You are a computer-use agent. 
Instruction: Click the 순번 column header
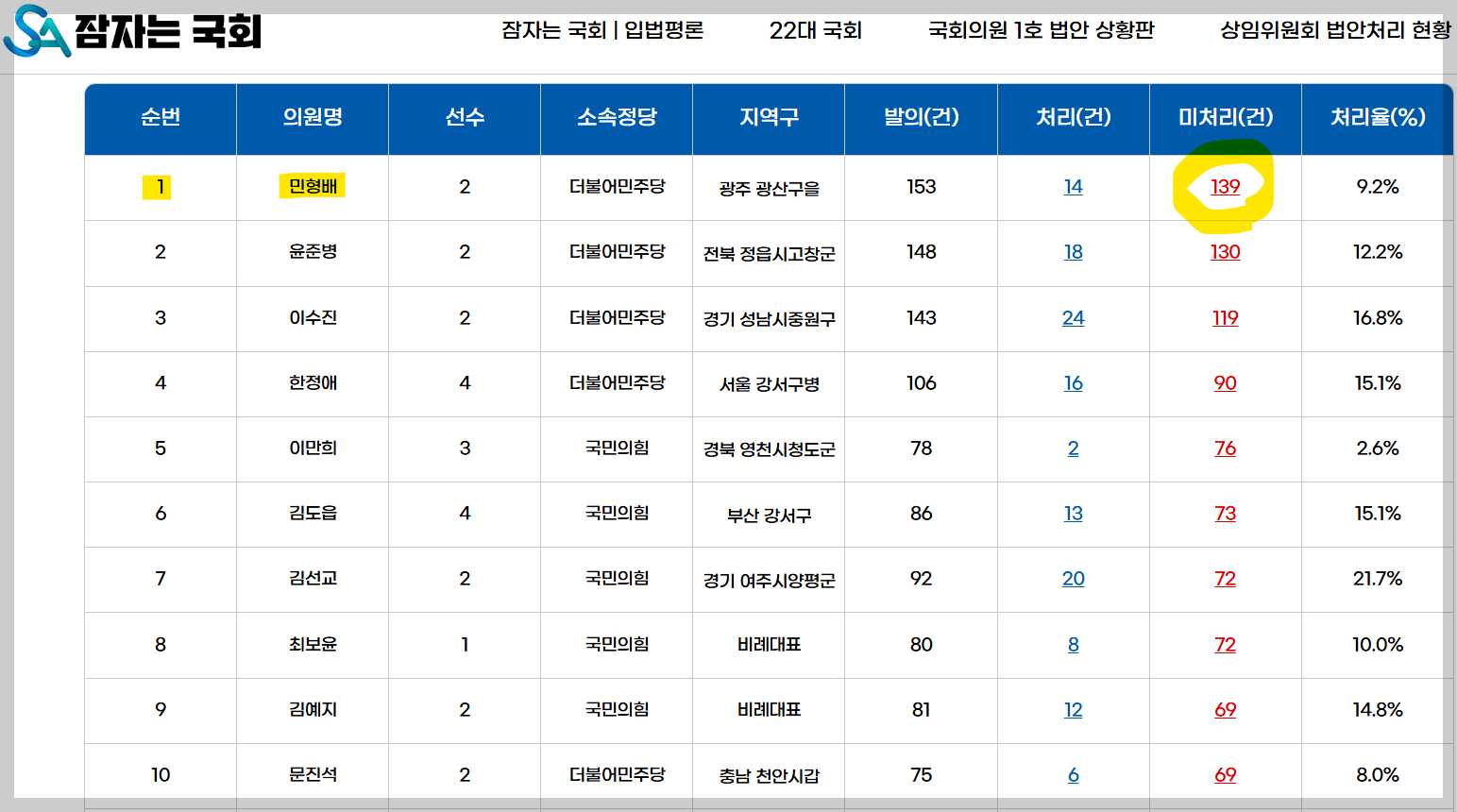coord(161,117)
